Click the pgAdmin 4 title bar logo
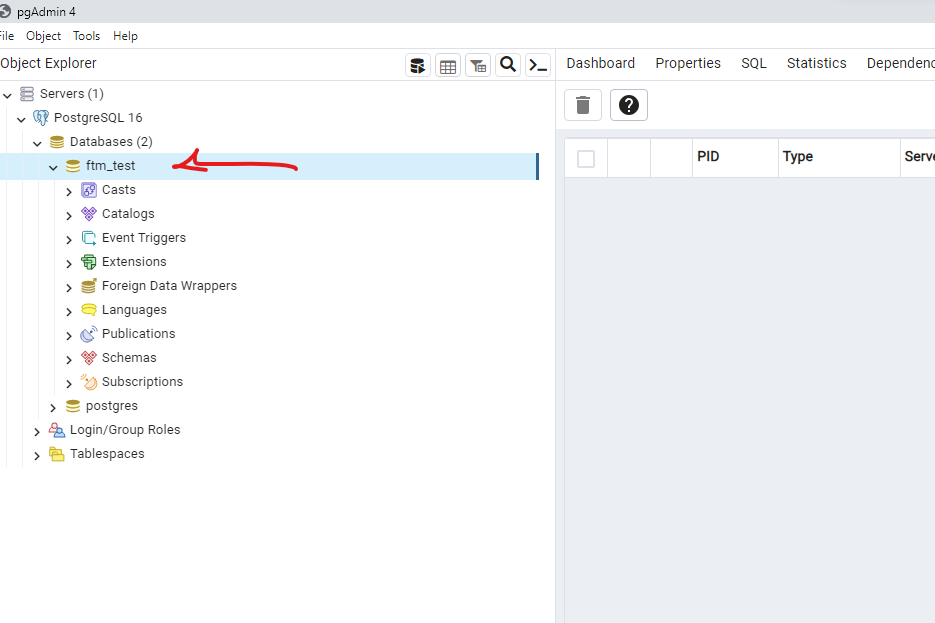Image resolution: width=935 pixels, height=623 pixels. (5, 11)
